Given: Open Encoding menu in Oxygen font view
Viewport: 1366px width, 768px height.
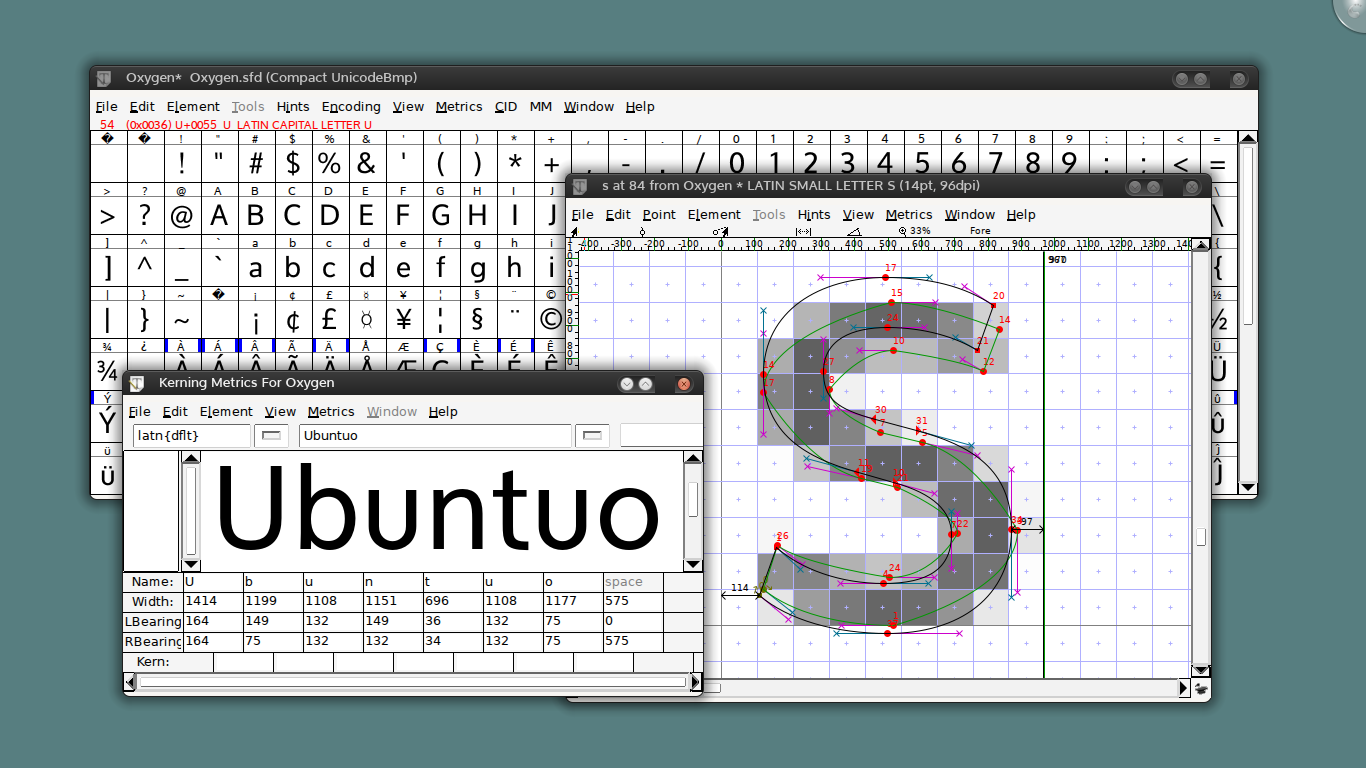Looking at the screenshot, I should pyautogui.click(x=351, y=107).
